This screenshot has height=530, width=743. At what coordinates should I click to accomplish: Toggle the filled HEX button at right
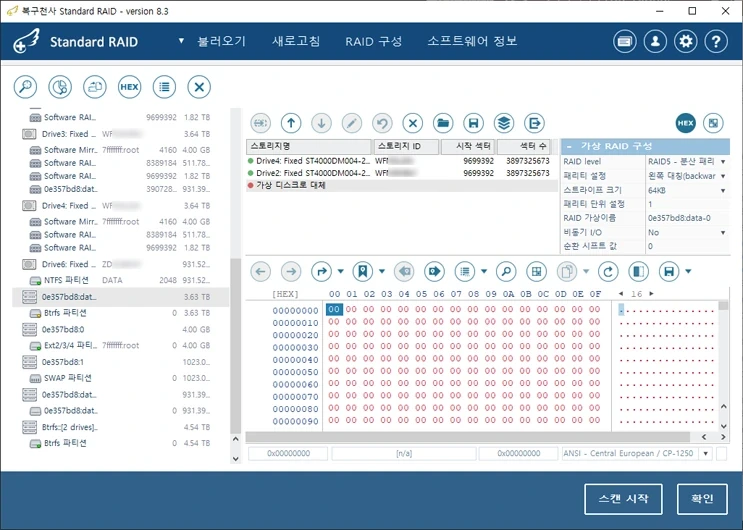tap(686, 123)
